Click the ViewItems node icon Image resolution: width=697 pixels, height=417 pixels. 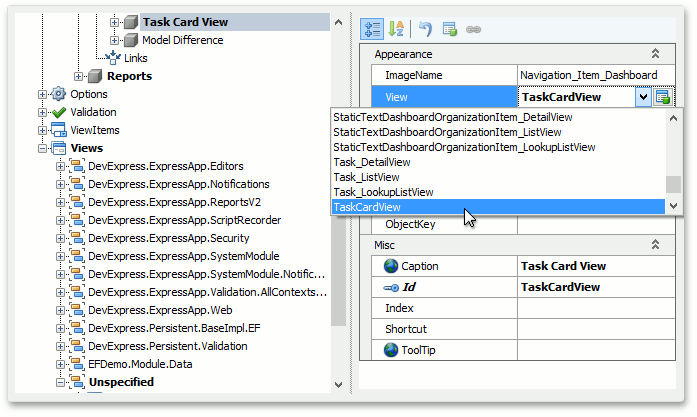59,130
